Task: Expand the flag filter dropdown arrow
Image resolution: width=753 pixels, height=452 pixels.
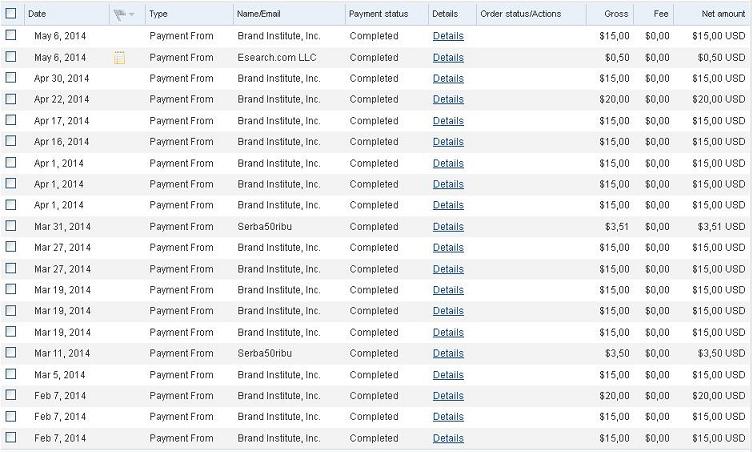Action: tap(132, 15)
